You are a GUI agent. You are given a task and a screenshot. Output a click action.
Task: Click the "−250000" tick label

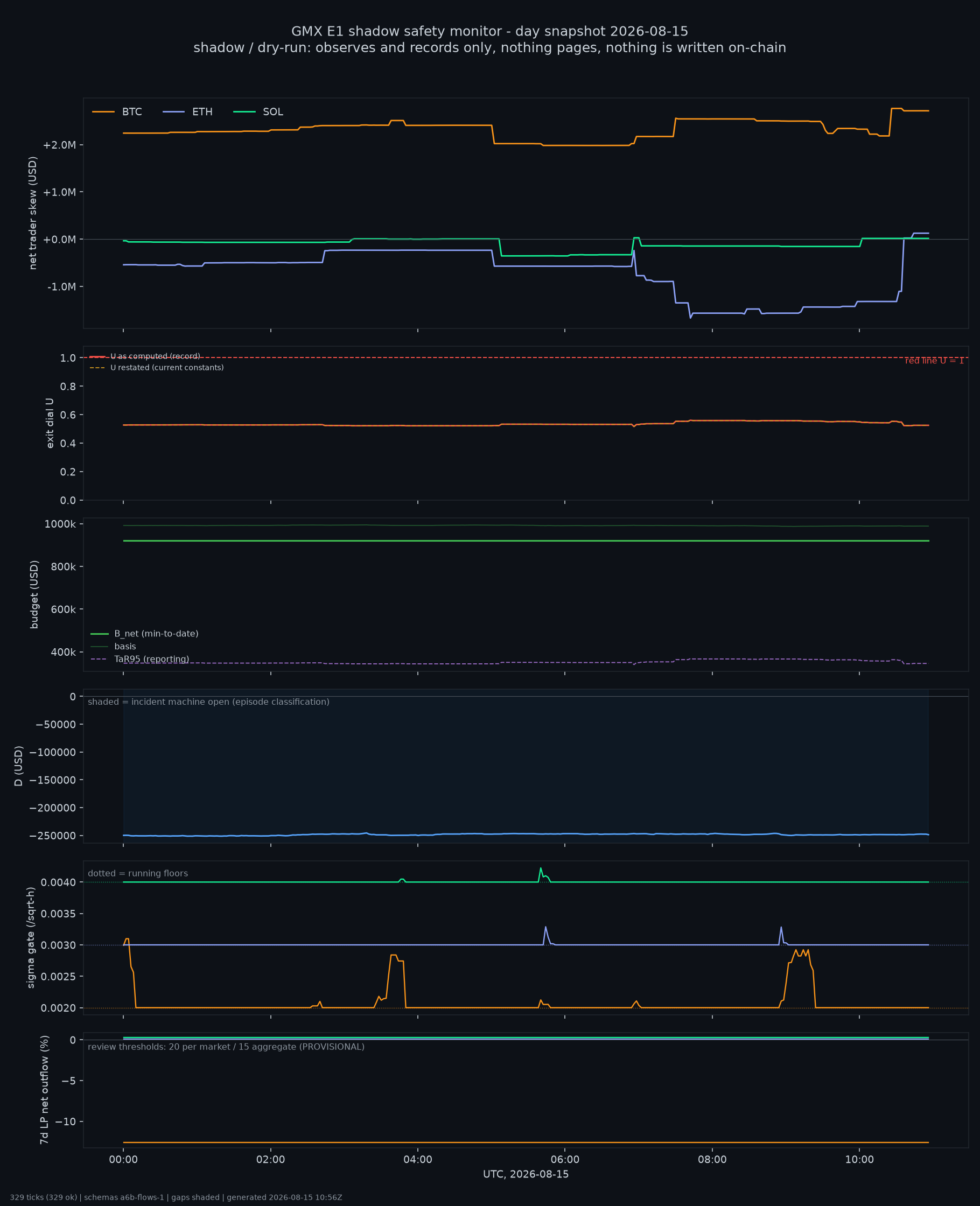(53, 836)
